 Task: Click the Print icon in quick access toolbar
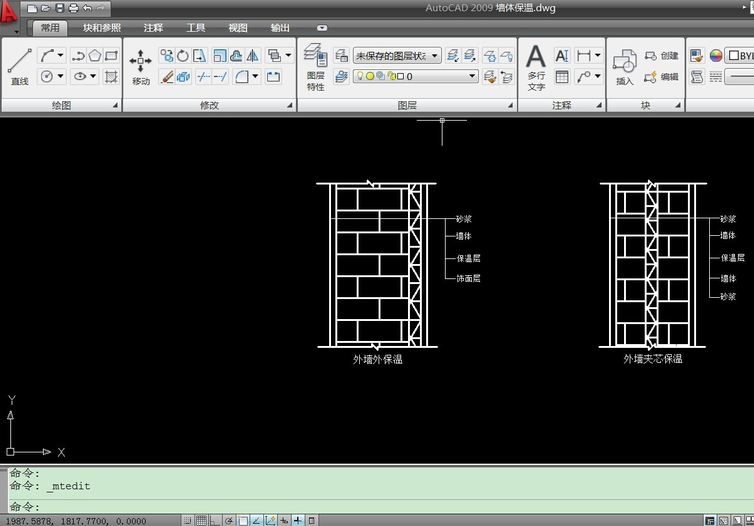tap(73, 8)
